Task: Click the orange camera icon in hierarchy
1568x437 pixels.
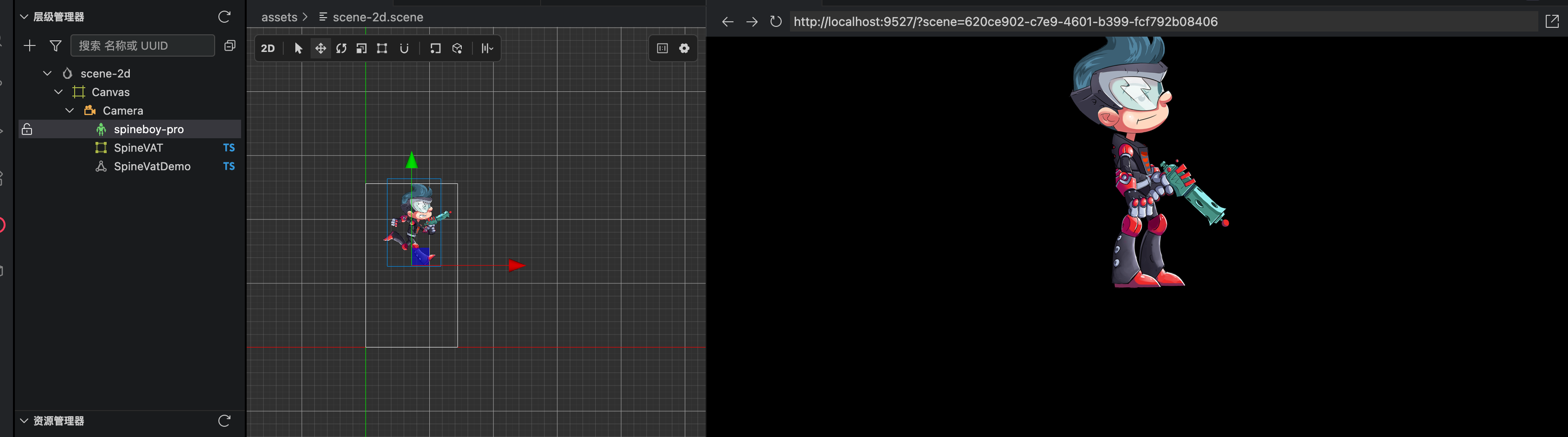Action: click(90, 110)
